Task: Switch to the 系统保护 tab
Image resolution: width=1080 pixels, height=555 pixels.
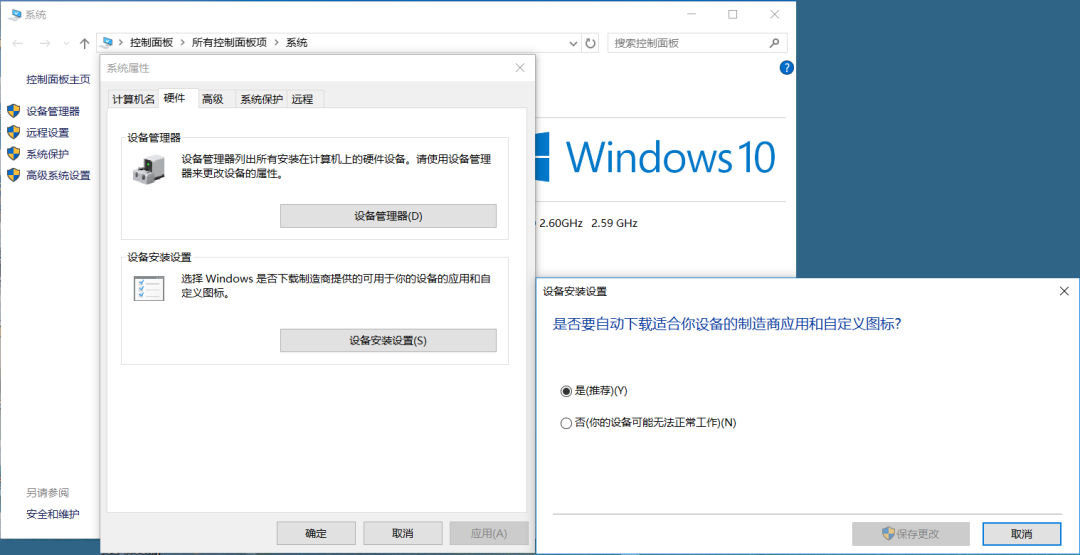Action: [262, 99]
